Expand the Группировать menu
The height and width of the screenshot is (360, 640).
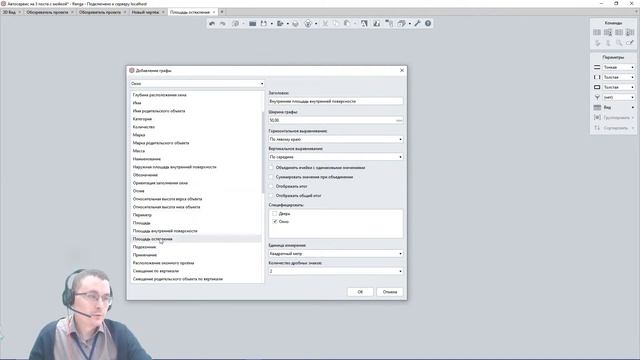[x=618, y=118]
